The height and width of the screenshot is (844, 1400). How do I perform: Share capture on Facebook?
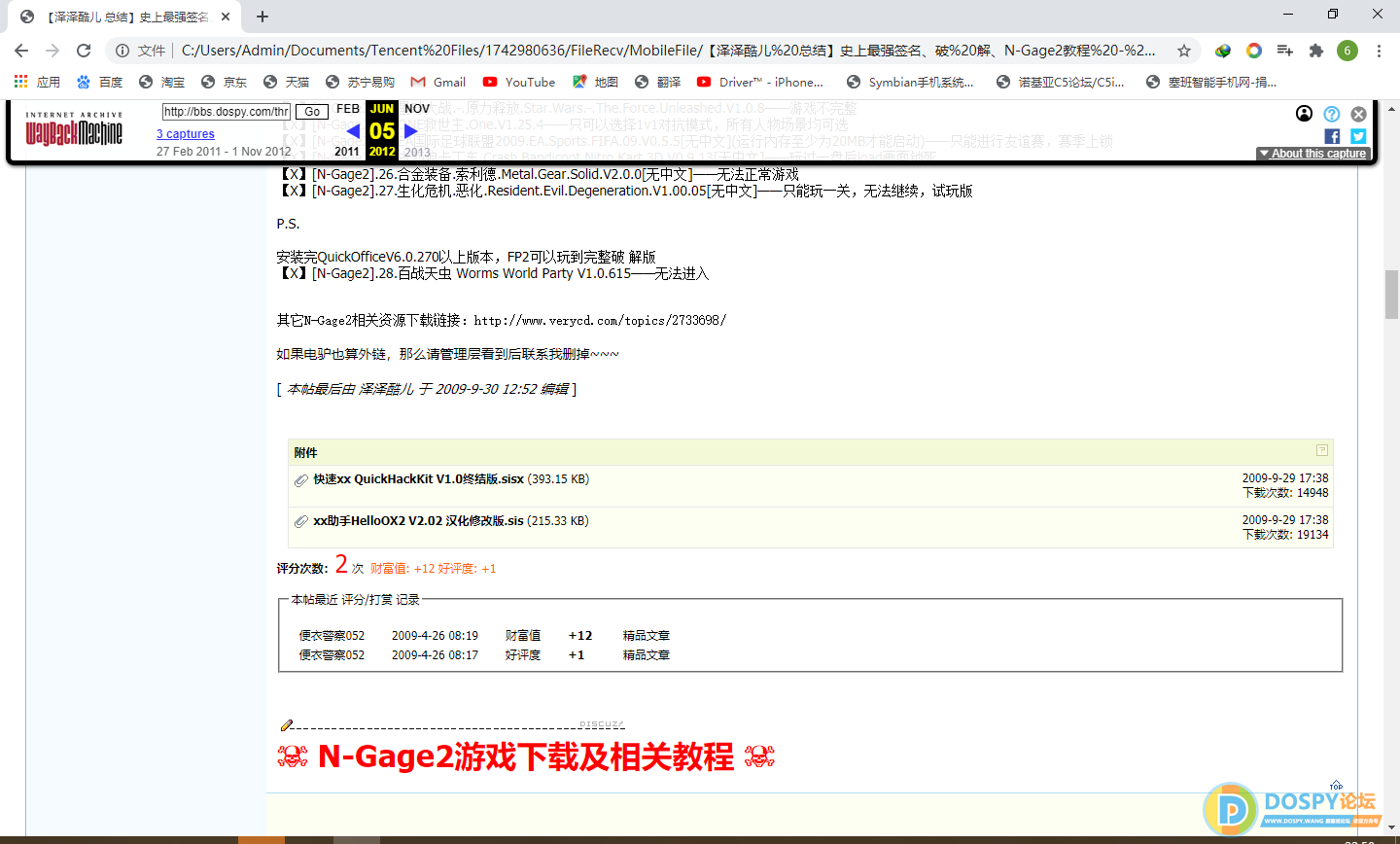coord(1332,136)
